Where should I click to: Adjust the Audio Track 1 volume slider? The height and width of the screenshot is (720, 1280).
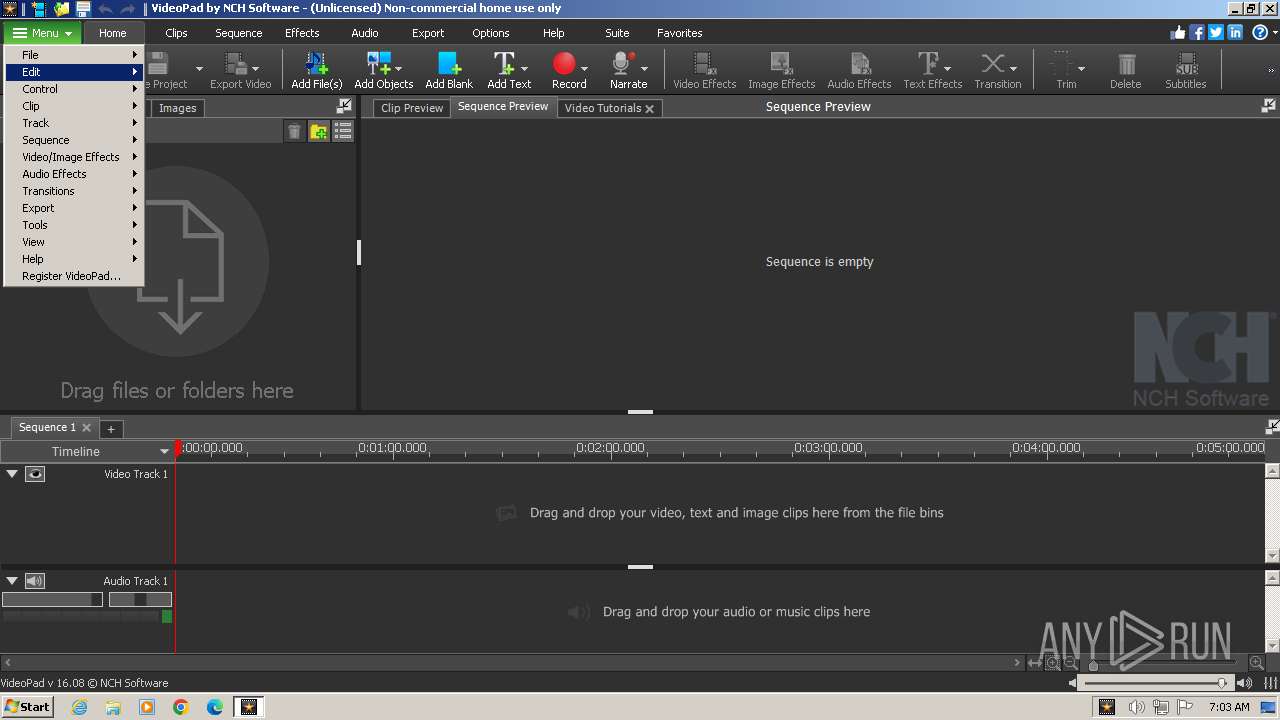(52, 599)
